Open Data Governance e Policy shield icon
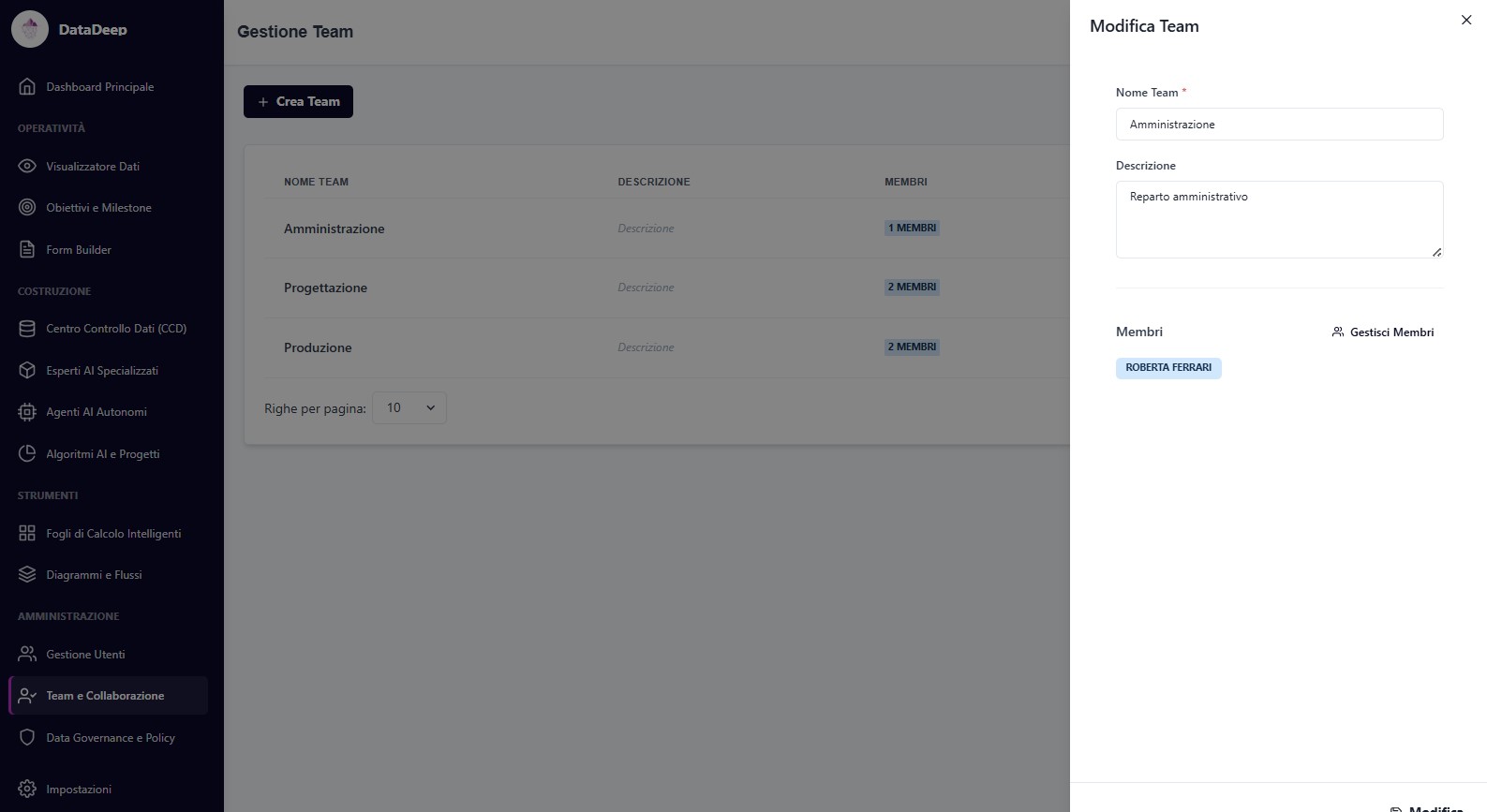 (27, 738)
